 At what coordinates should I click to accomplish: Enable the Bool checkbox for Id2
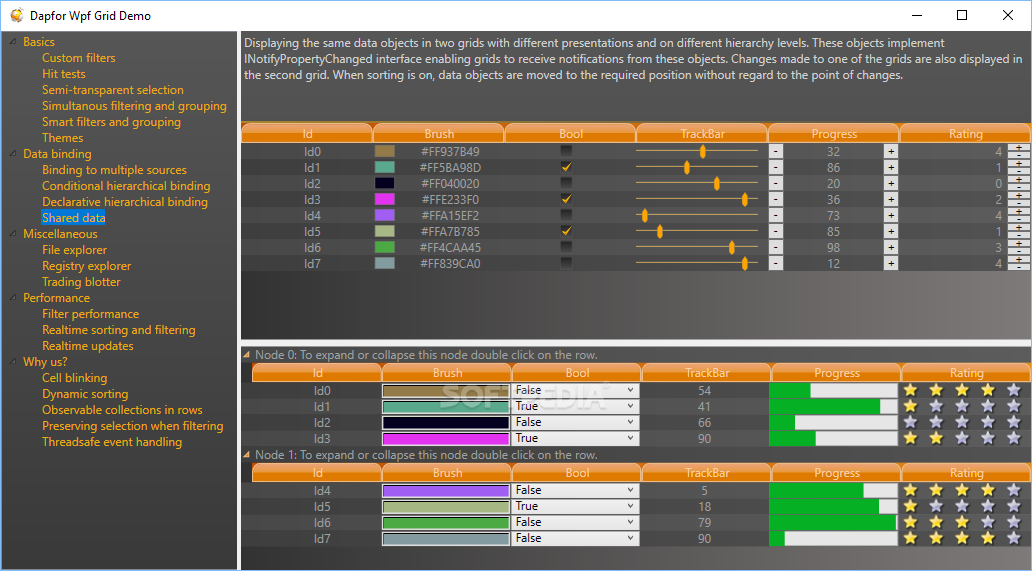(566, 183)
